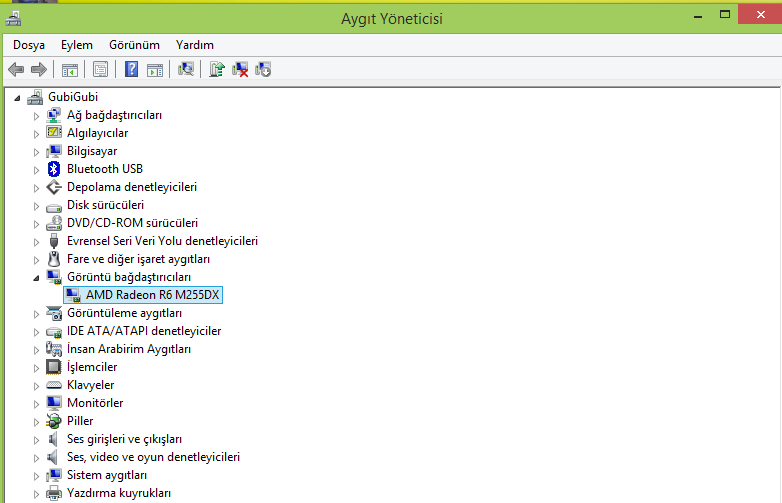Screen dimensions: 782x503
Task: Open the Dosya menu
Action: coord(29,45)
